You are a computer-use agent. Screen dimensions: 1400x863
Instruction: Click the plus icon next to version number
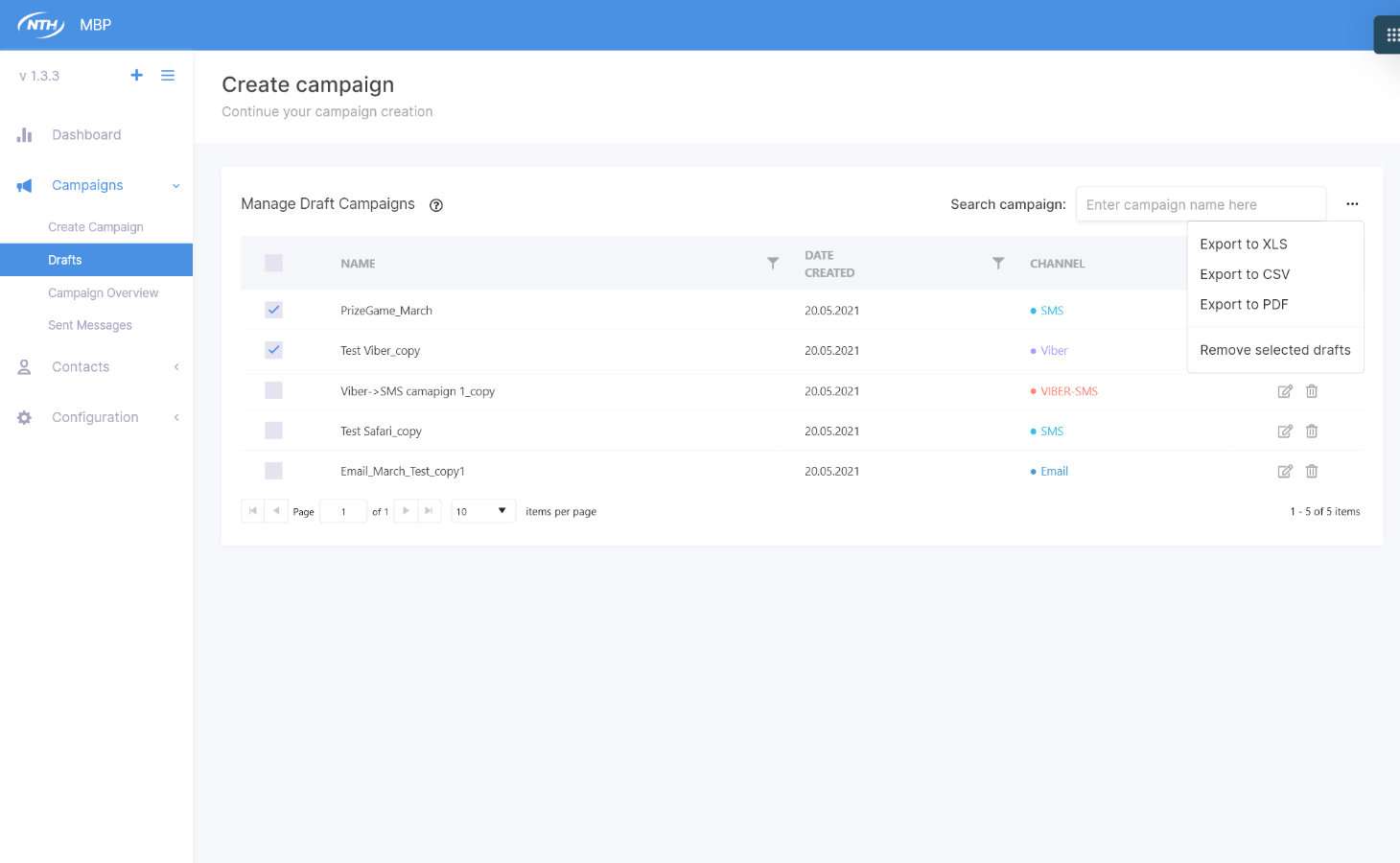[x=136, y=75]
